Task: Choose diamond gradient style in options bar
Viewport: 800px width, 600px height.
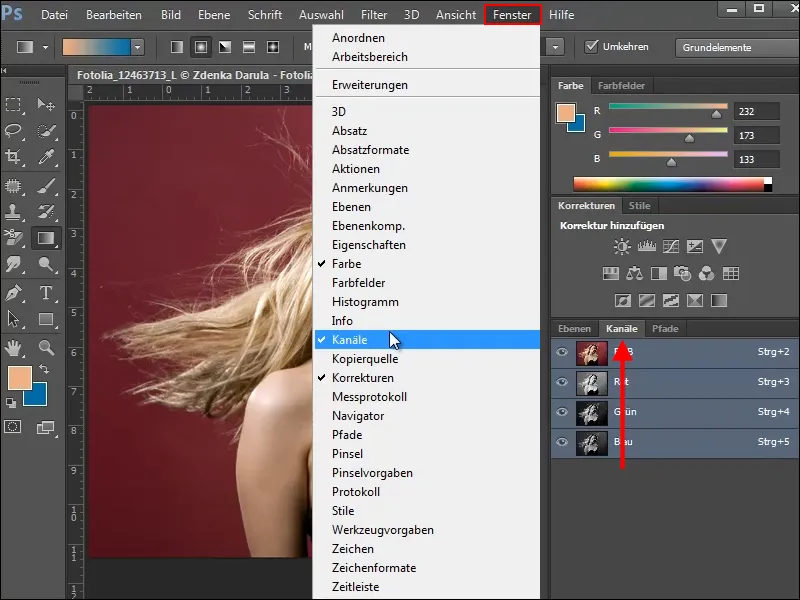Action: pyautogui.click(x=273, y=47)
